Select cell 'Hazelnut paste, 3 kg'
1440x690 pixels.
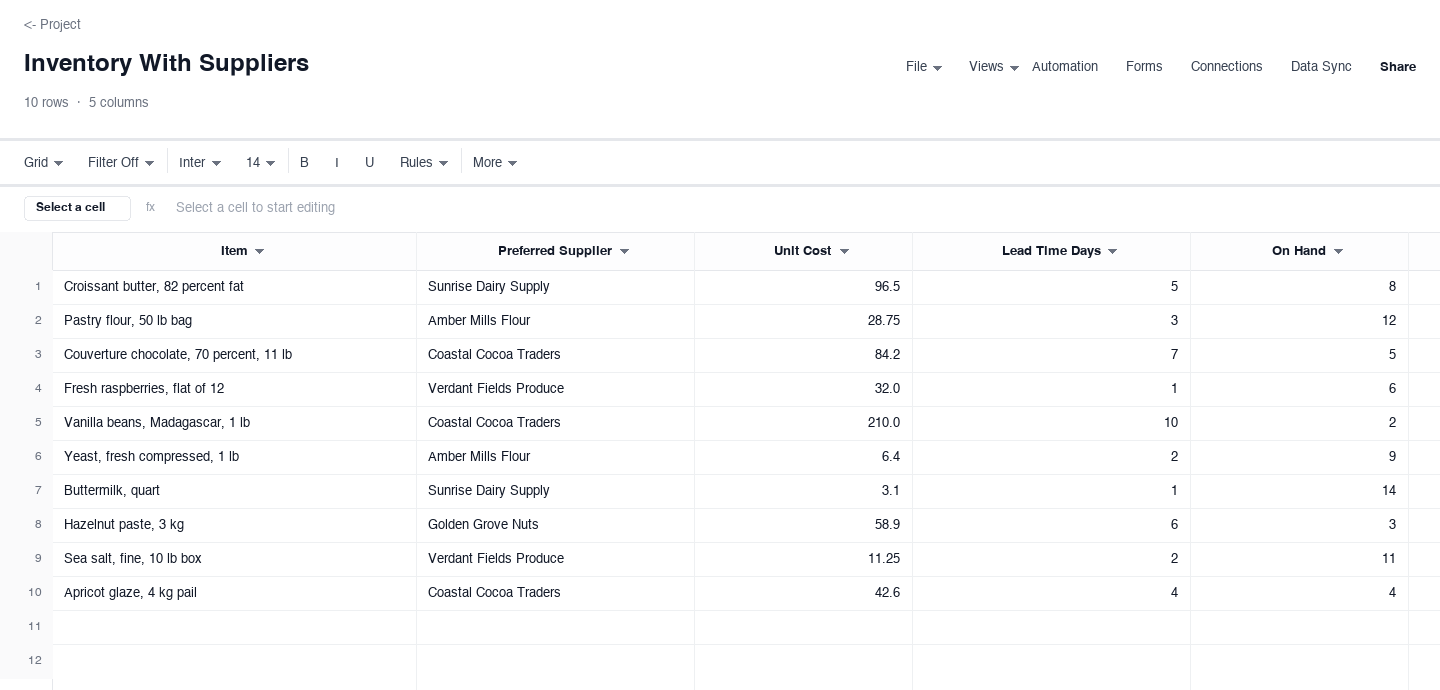point(234,525)
